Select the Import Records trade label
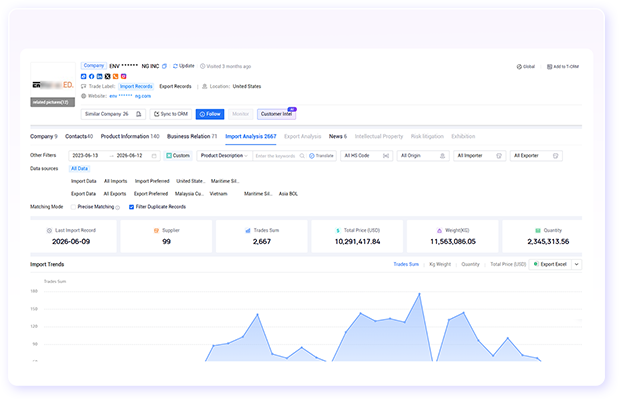The image size is (620, 401). click(x=136, y=86)
